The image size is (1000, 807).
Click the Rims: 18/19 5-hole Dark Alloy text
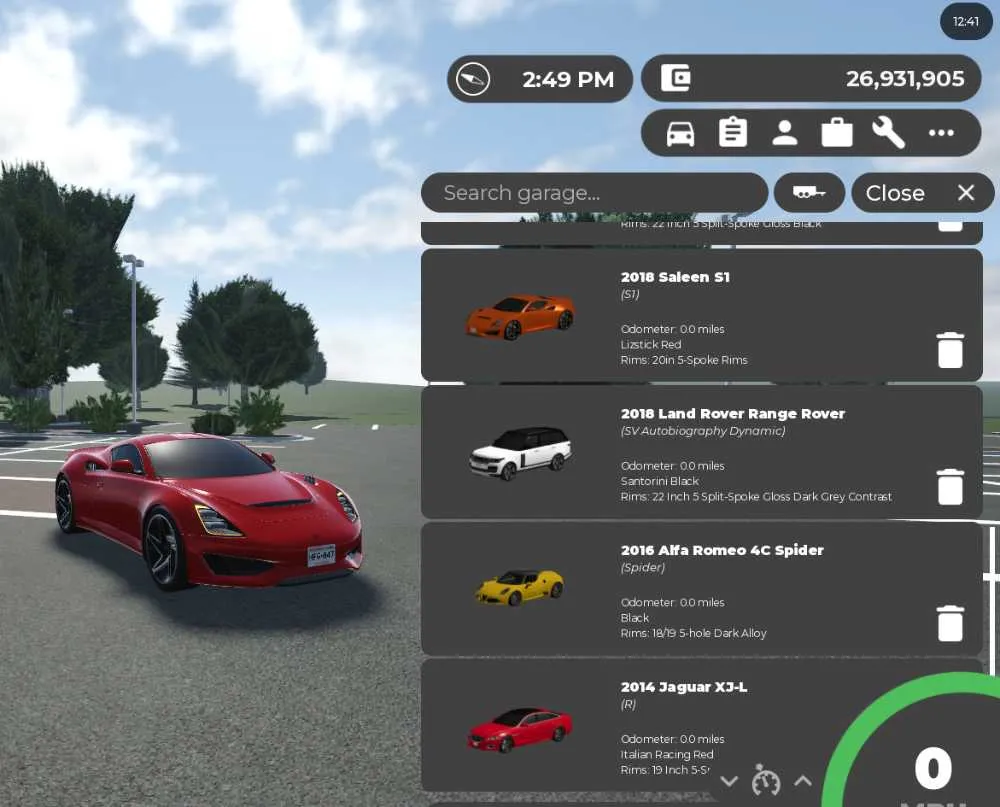click(693, 633)
